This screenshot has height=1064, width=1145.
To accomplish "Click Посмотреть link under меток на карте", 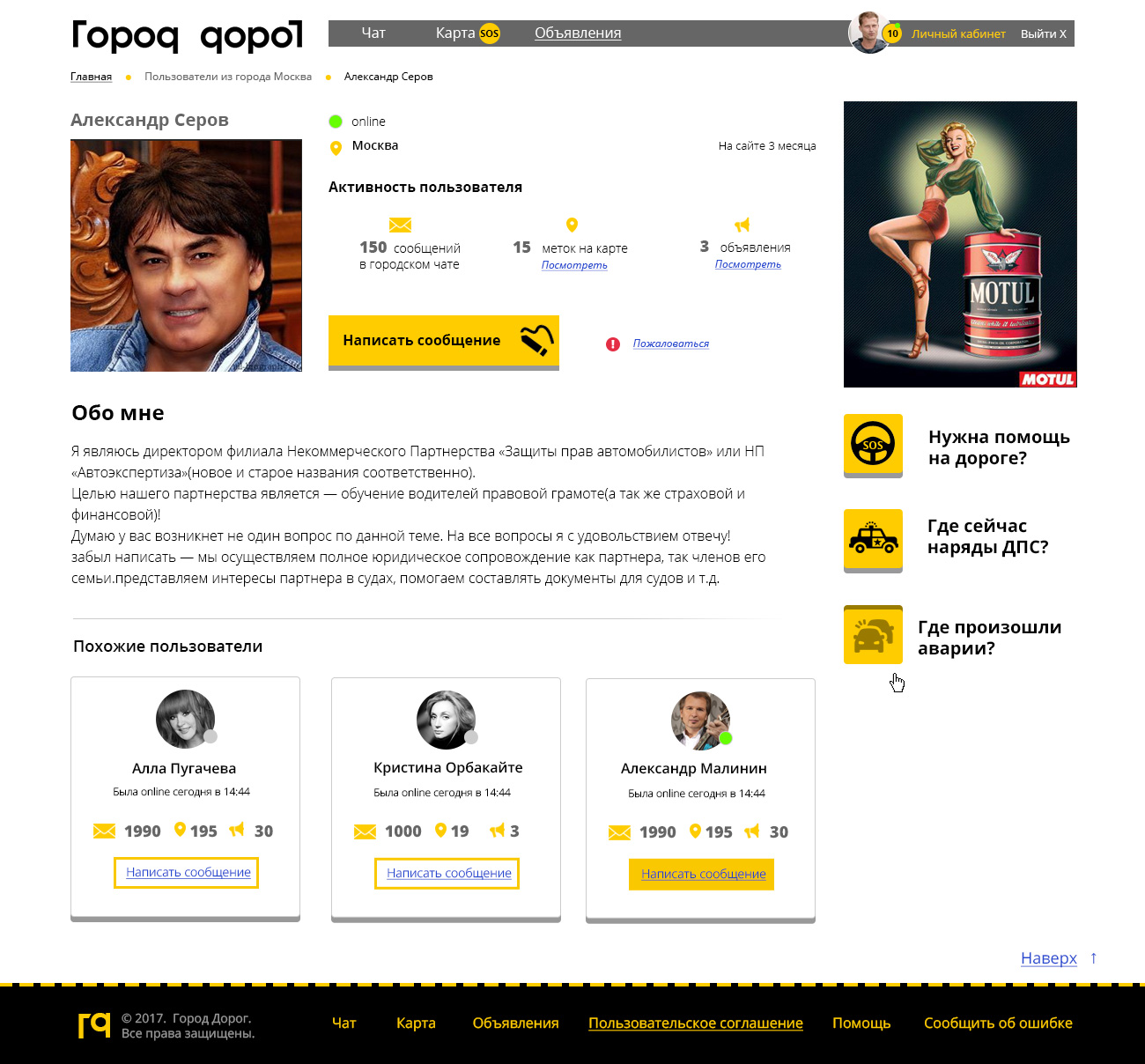I will [574, 265].
